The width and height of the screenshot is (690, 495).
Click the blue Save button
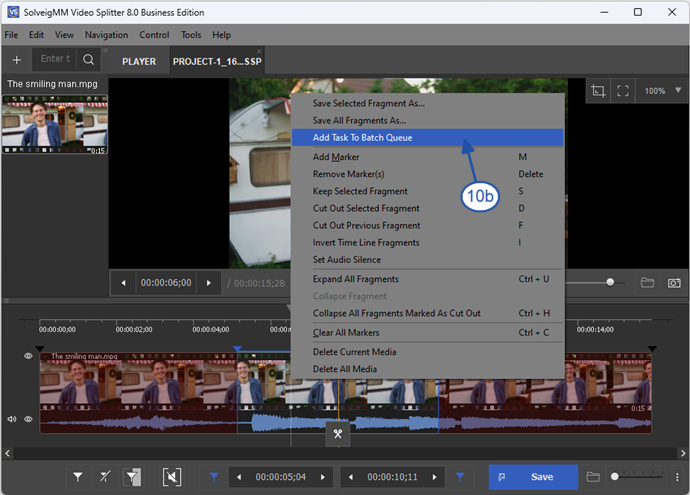click(533, 477)
